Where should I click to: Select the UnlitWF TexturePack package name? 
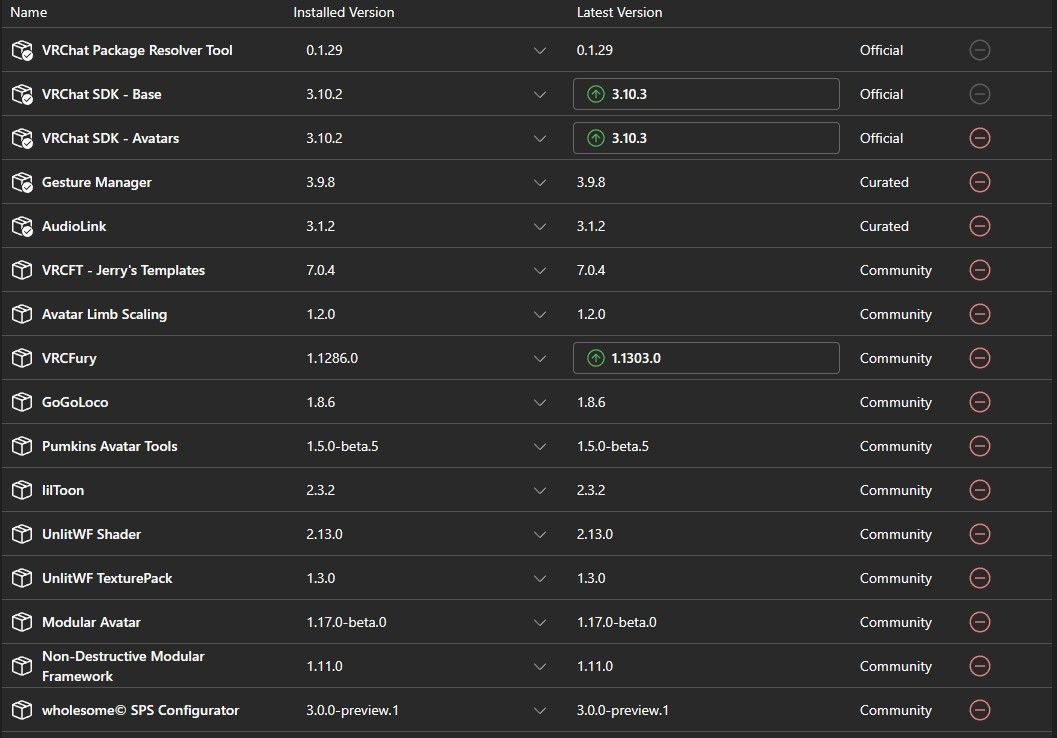tap(107, 578)
